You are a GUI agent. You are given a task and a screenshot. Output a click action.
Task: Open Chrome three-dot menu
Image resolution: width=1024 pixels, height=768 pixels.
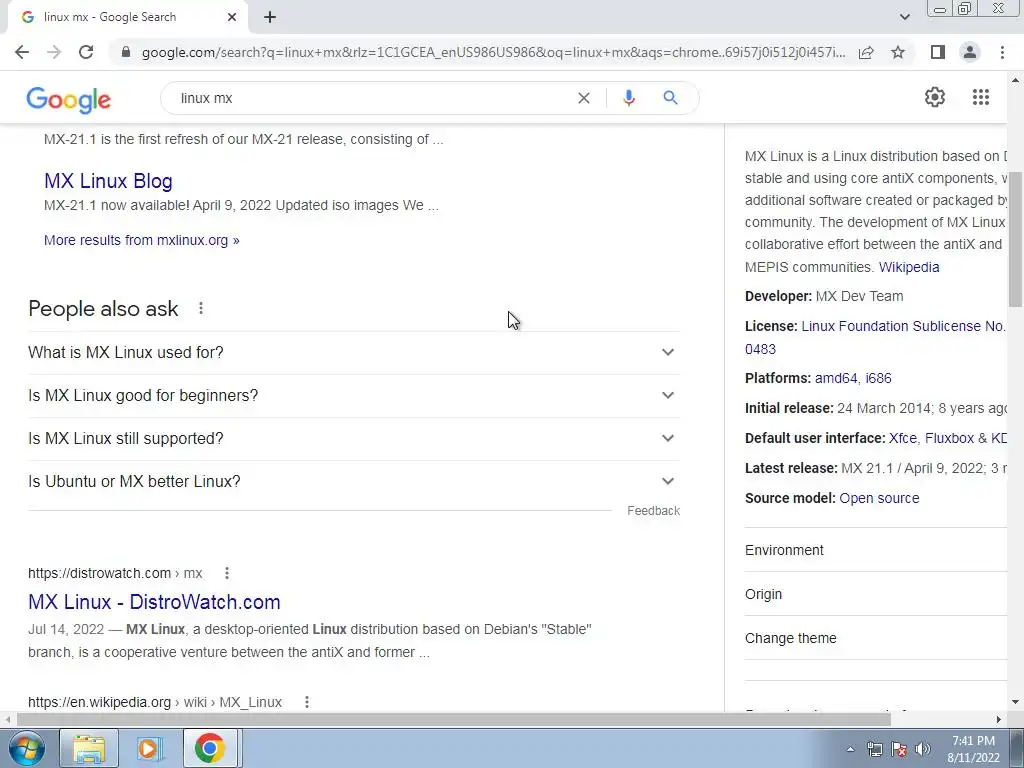[x=1002, y=52]
